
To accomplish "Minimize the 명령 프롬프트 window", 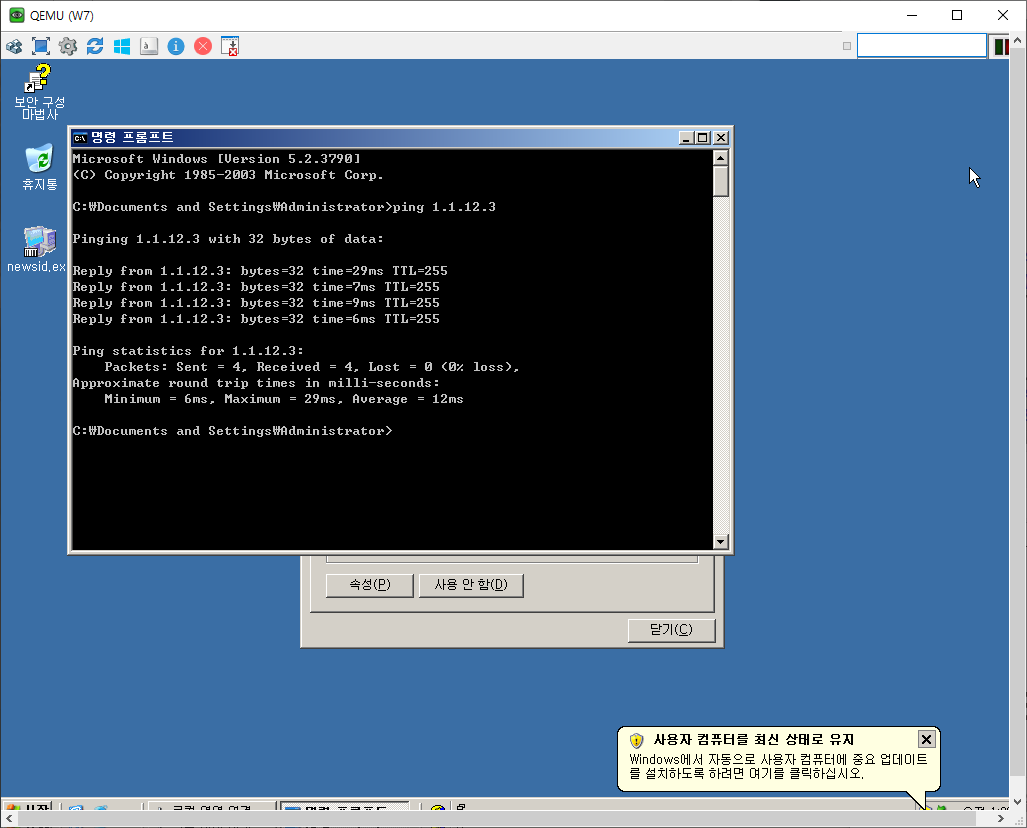I will [686, 138].
